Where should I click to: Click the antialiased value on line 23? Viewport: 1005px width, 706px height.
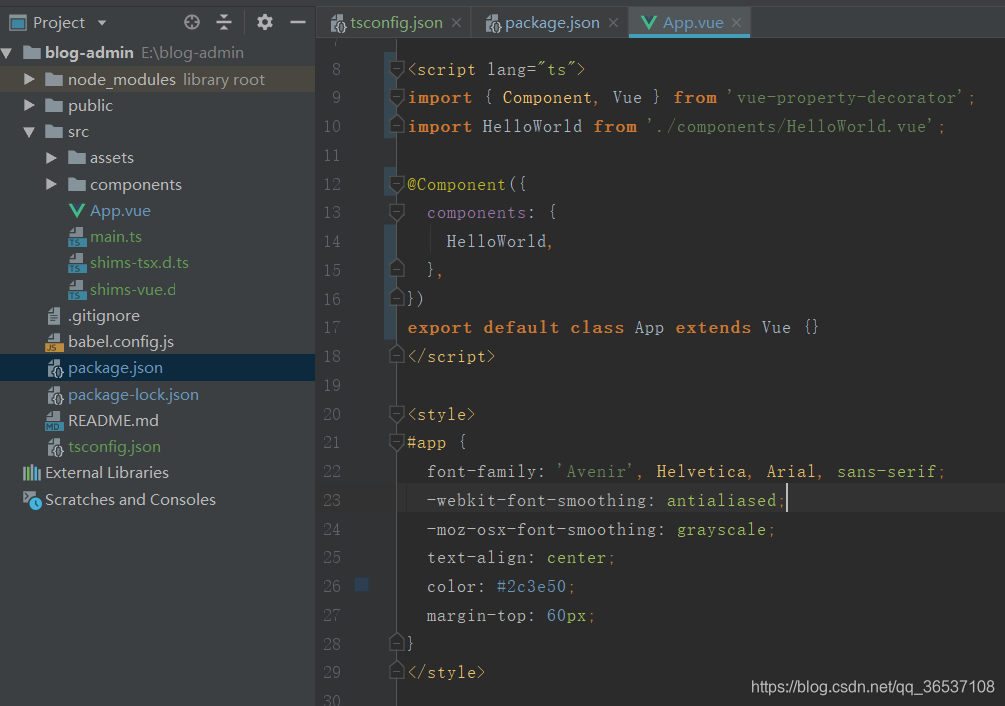tap(721, 500)
